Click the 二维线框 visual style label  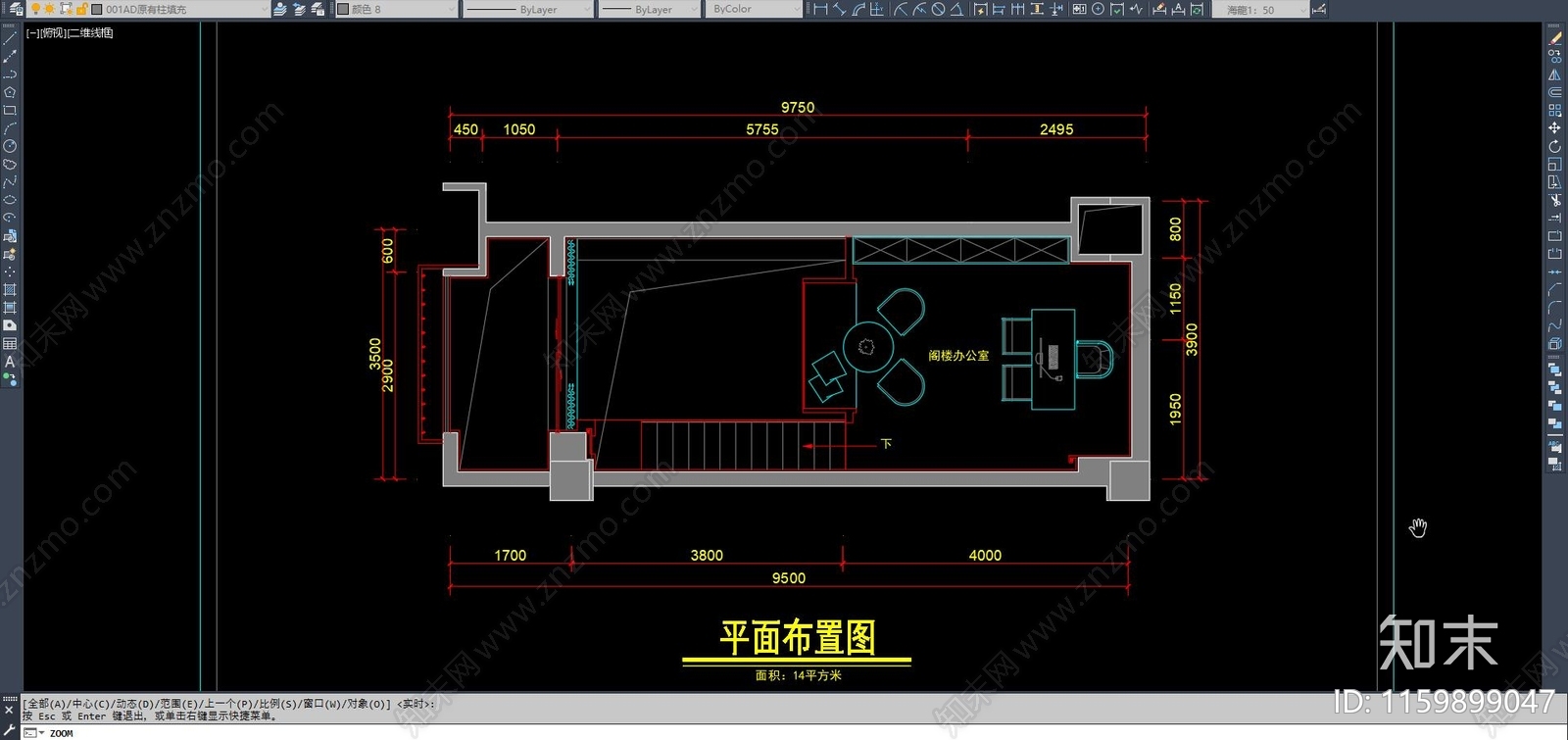[x=90, y=33]
